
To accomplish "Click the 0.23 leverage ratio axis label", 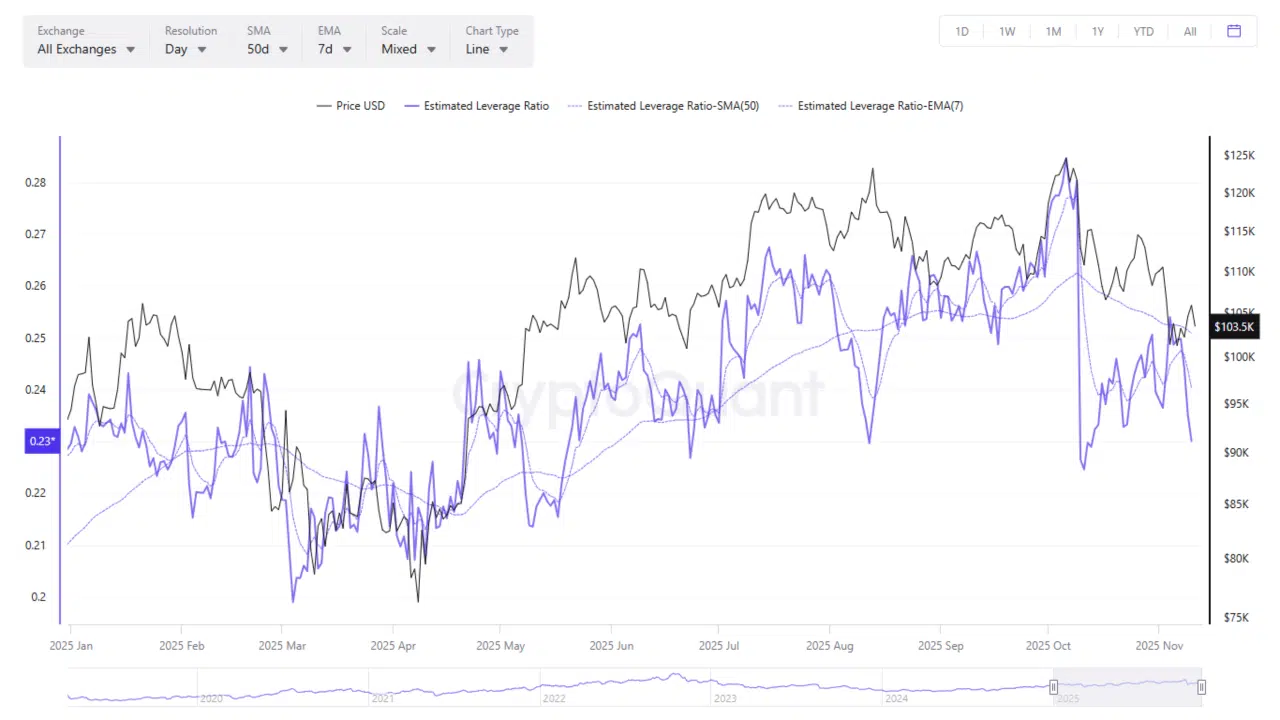I will [x=42, y=441].
